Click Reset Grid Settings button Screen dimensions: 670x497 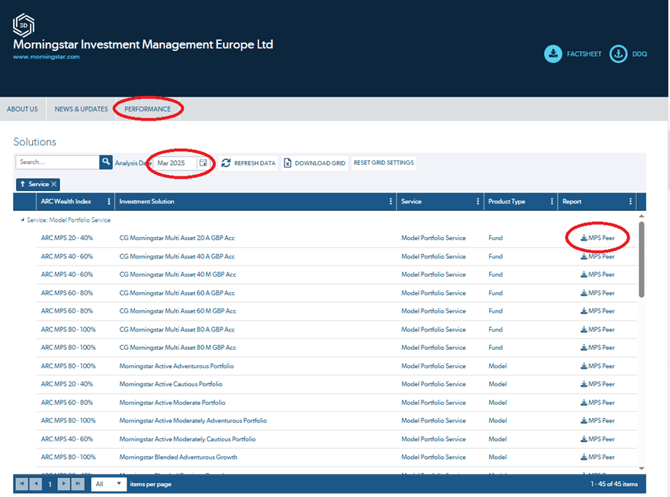(384, 163)
